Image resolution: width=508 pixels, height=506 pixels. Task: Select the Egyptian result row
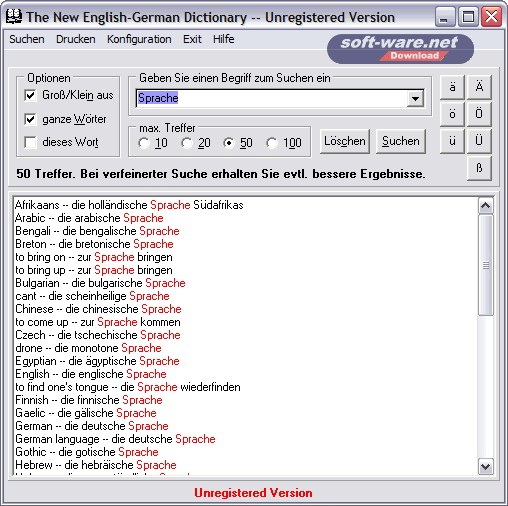click(97, 361)
